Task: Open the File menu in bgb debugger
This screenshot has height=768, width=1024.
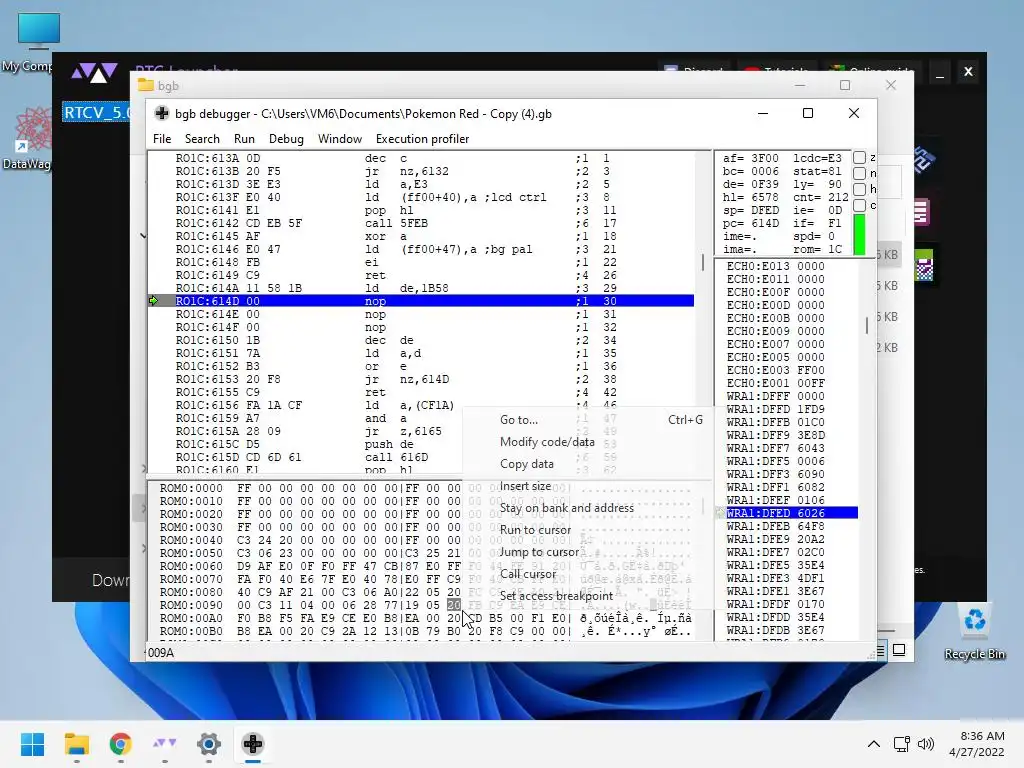Action: point(162,139)
